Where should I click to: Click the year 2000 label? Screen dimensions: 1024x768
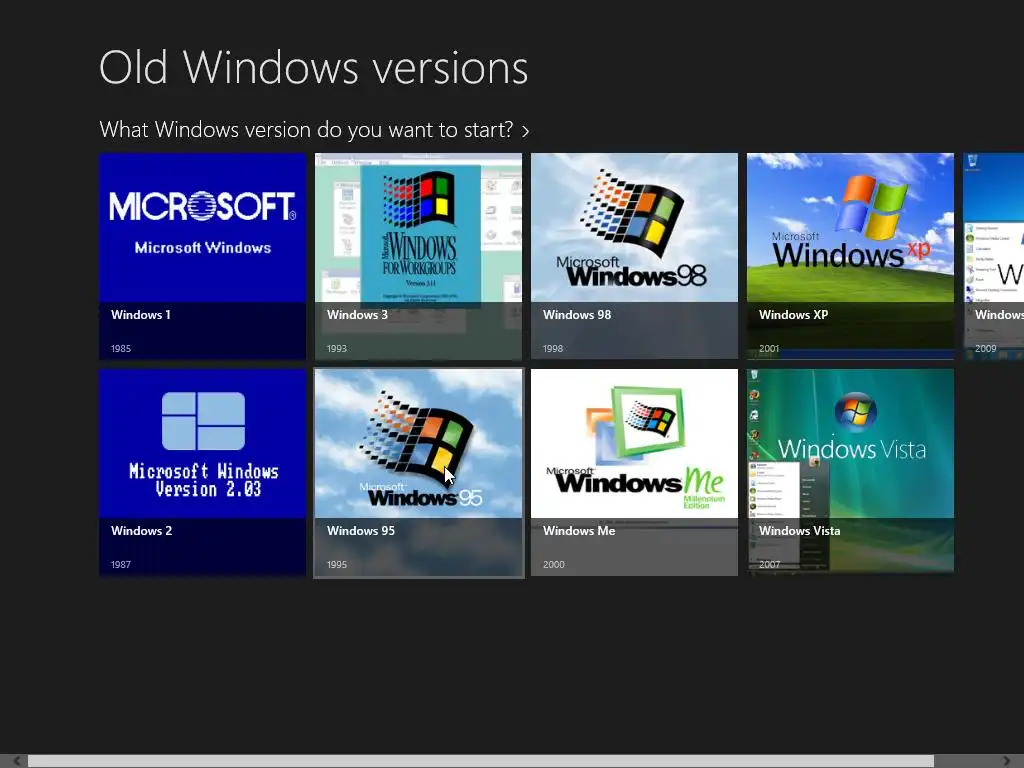coord(554,565)
